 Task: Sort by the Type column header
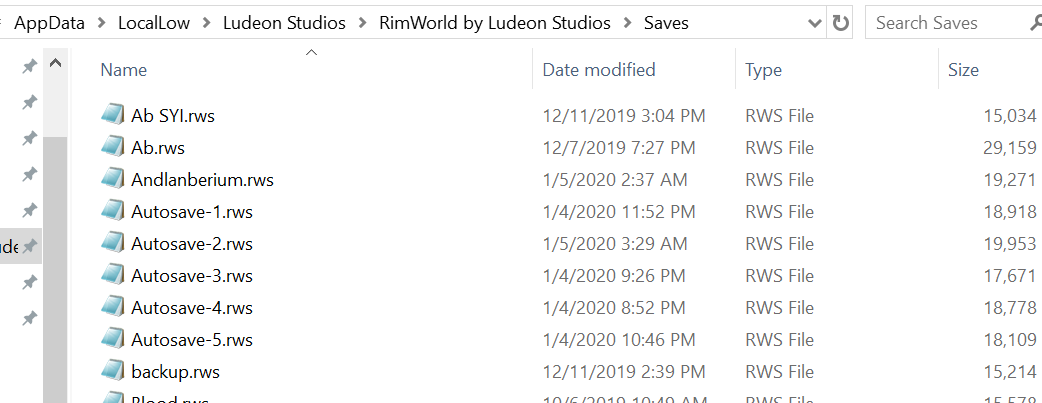click(763, 70)
